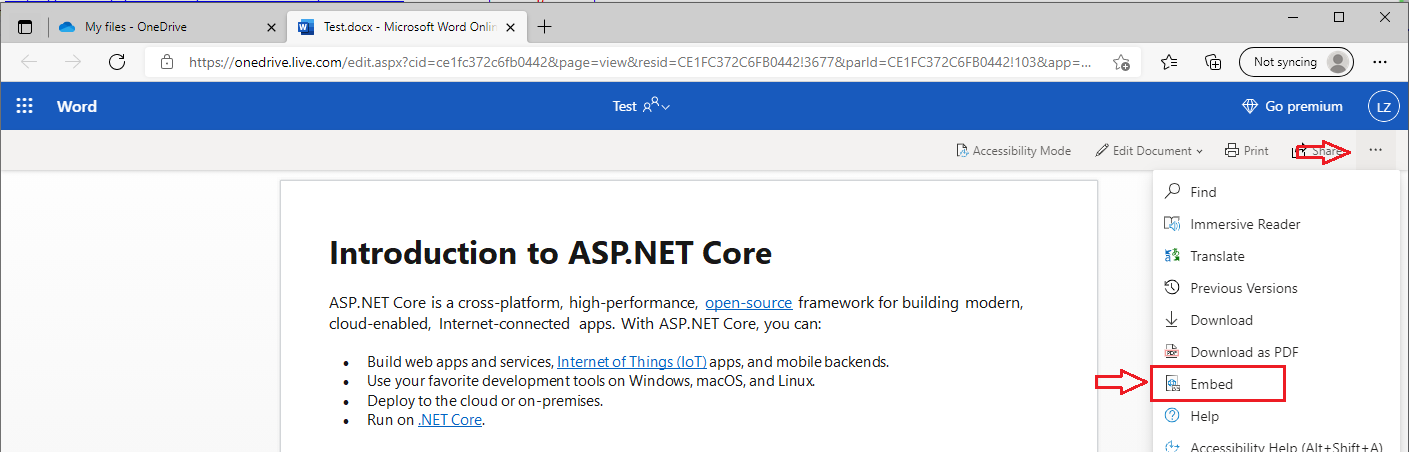Select Download as PDF
1409x452 pixels.
(1276, 352)
